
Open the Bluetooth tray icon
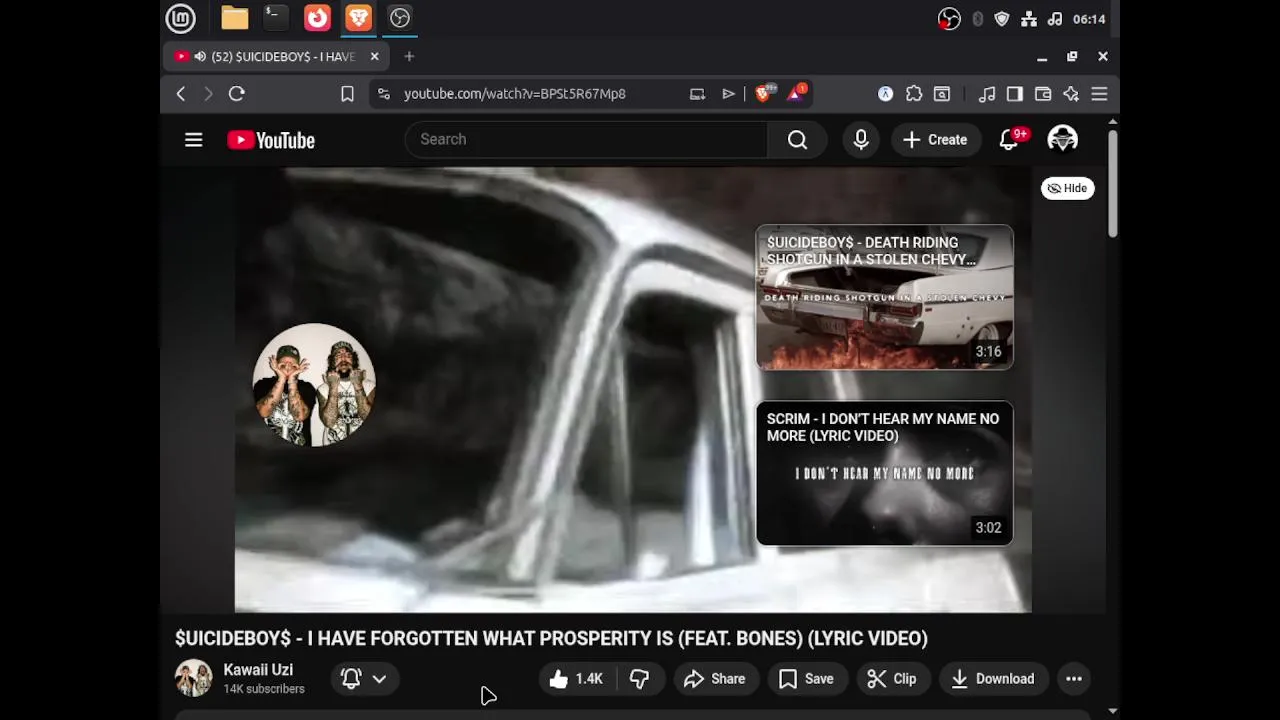[977, 19]
